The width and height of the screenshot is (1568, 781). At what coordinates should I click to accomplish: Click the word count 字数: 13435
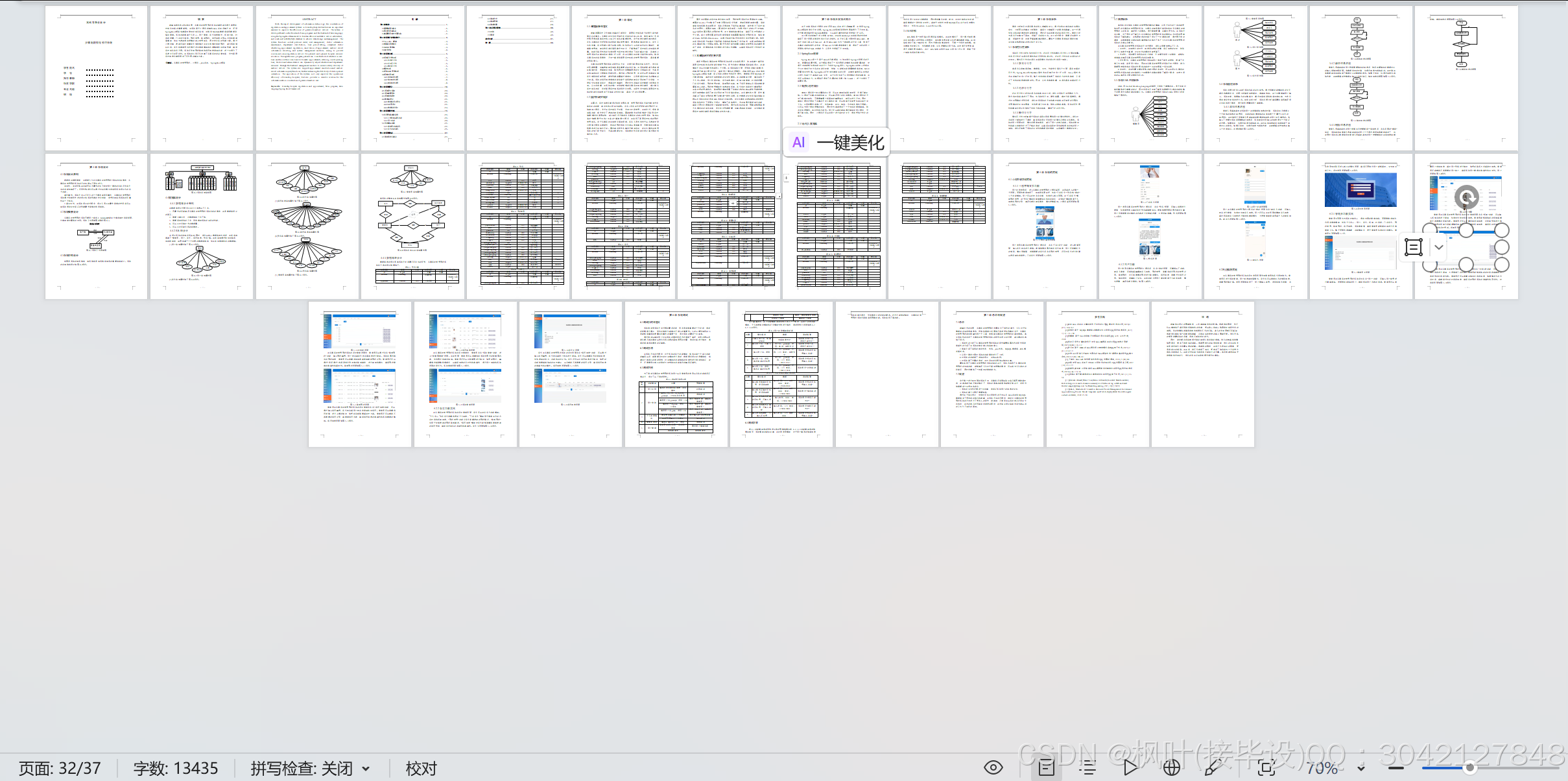[176, 769]
